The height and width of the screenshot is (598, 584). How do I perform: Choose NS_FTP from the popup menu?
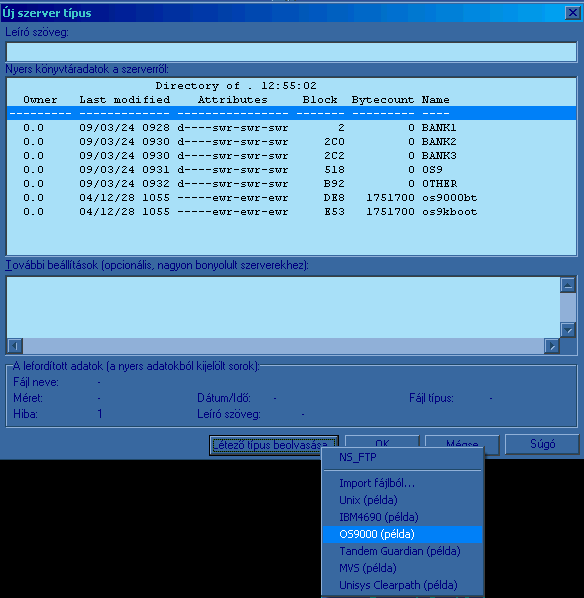pyautogui.click(x=402, y=457)
